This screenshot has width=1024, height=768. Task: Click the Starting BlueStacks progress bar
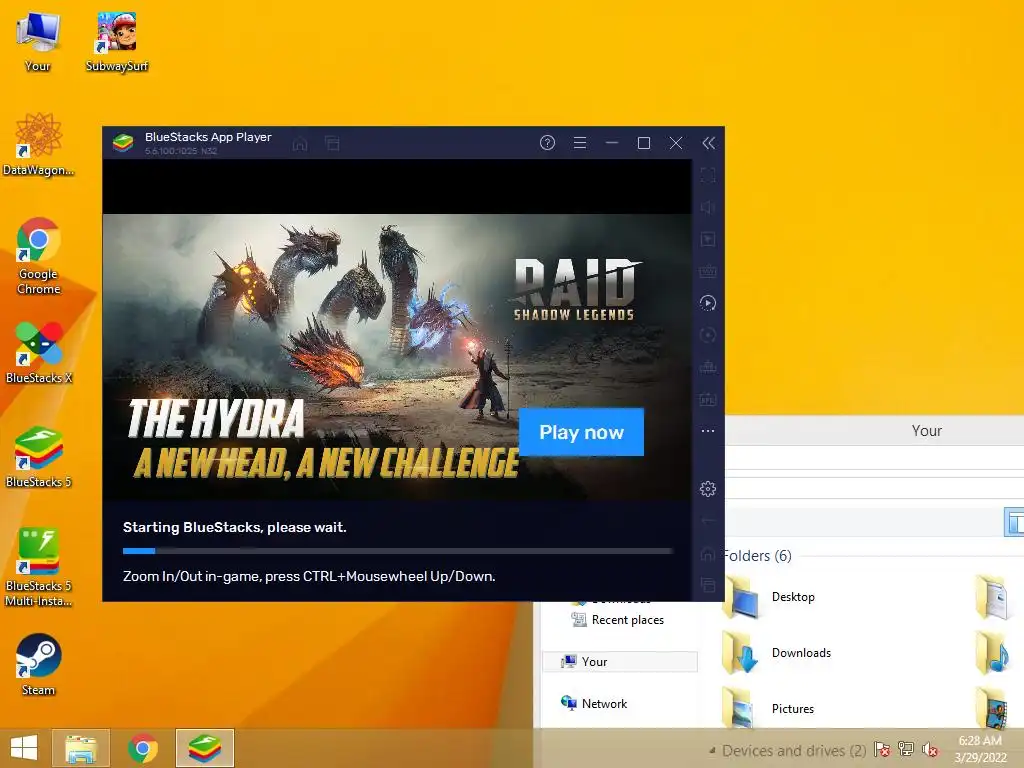click(398, 551)
